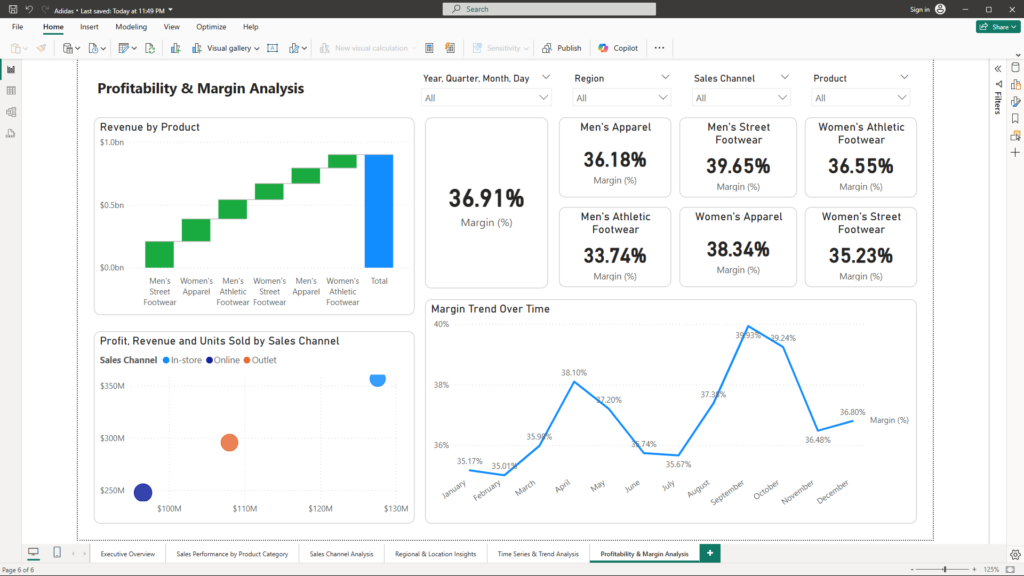1024x576 pixels.
Task: Open the Modeling ribbon tab
Action: coord(131,27)
